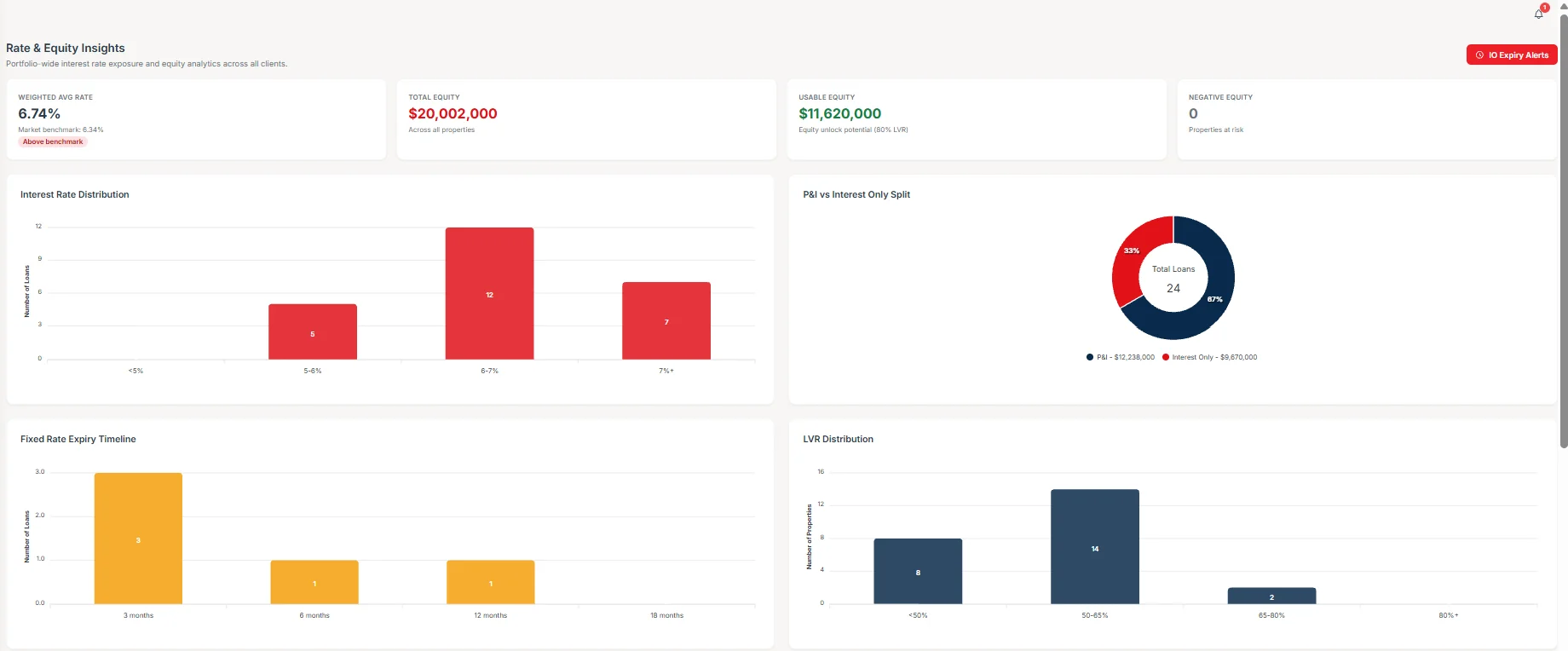Select the 3 months fixed expiry bar
The image size is (1568, 651).
coord(138,539)
